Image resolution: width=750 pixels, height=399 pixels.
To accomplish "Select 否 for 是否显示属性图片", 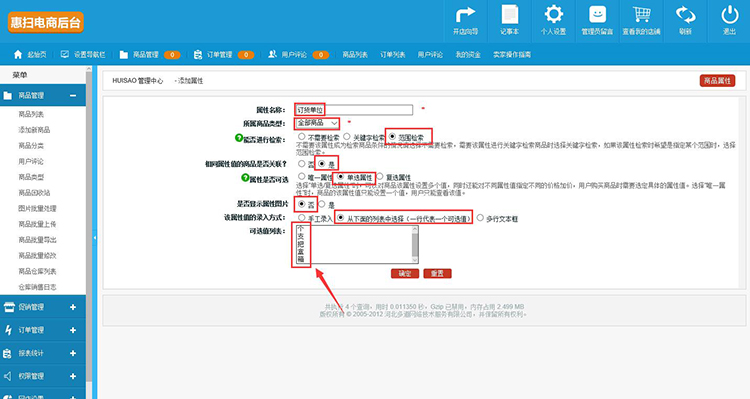I will click(302, 204).
